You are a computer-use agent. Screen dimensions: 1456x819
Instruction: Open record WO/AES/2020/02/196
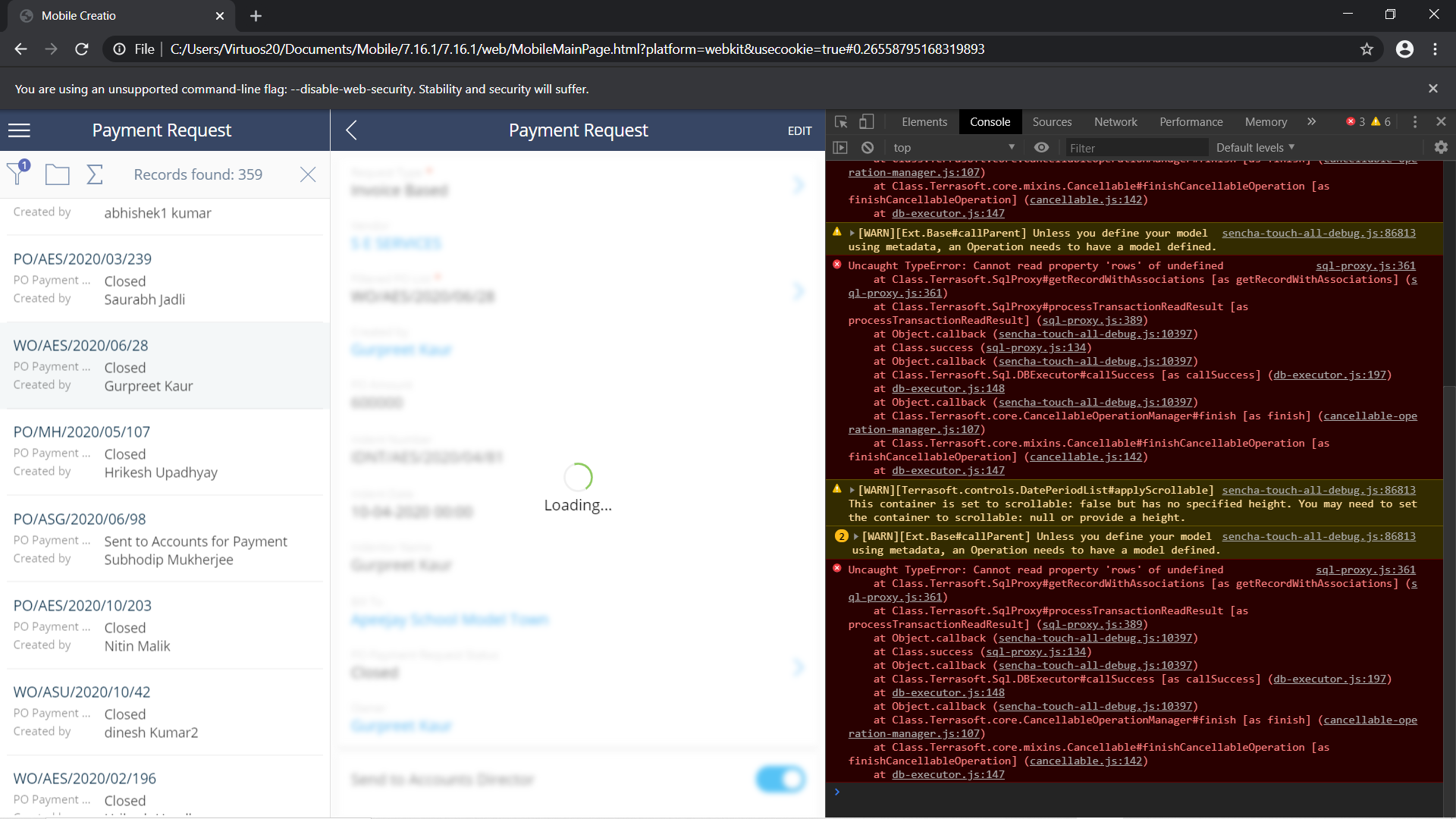tap(165, 787)
